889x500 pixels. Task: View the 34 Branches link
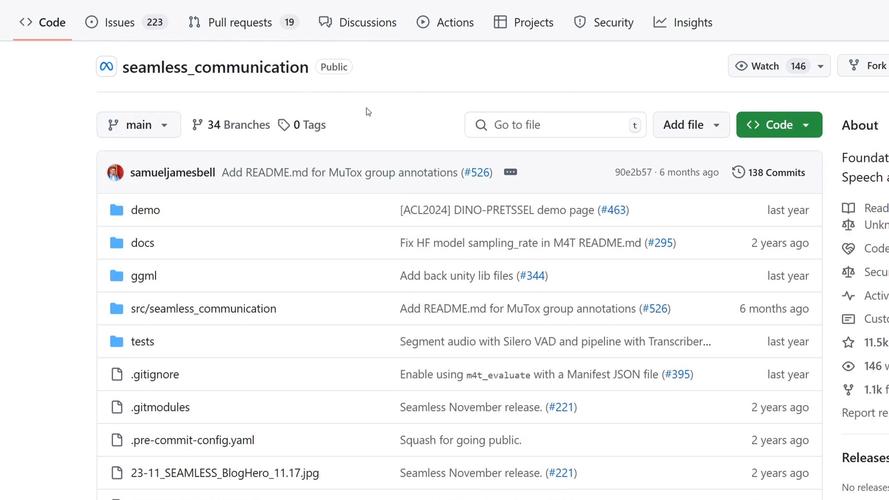tap(231, 125)
